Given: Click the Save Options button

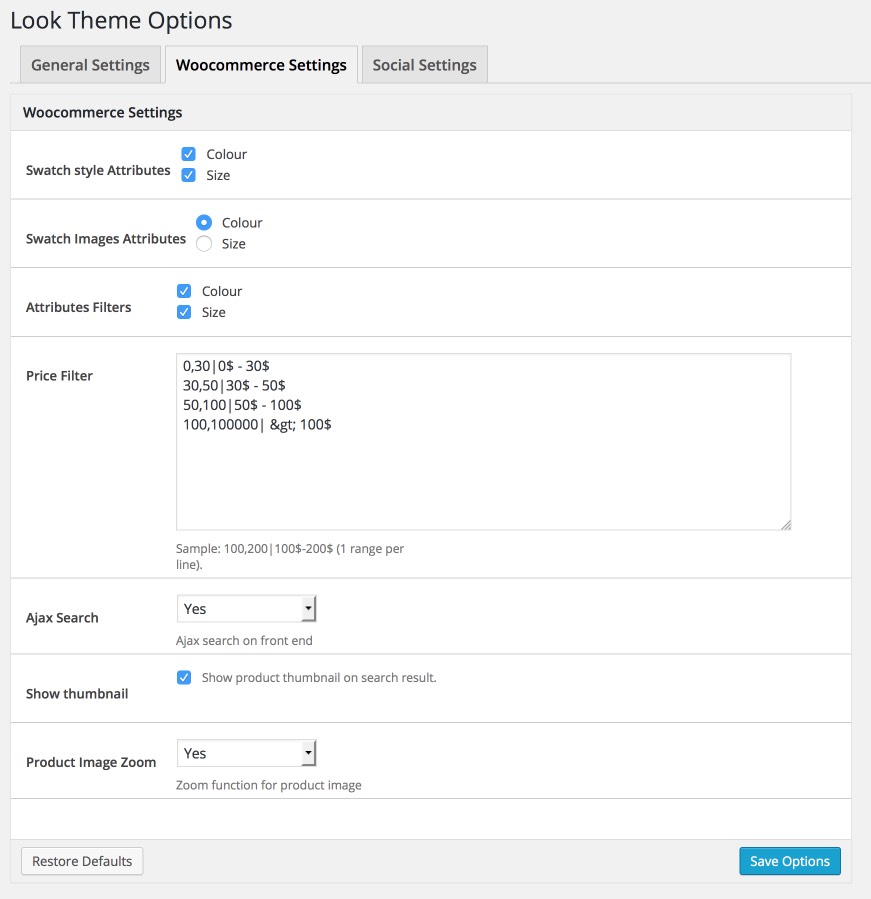Looking at the screenshot, I should tap(790, 861).
